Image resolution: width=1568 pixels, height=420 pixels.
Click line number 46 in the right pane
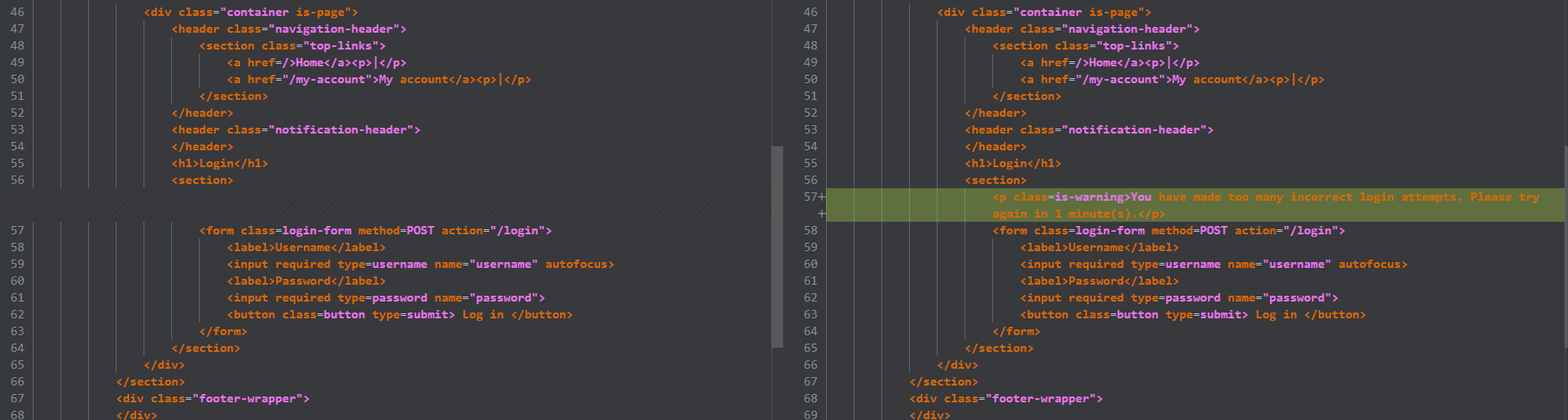pos(810,13)
